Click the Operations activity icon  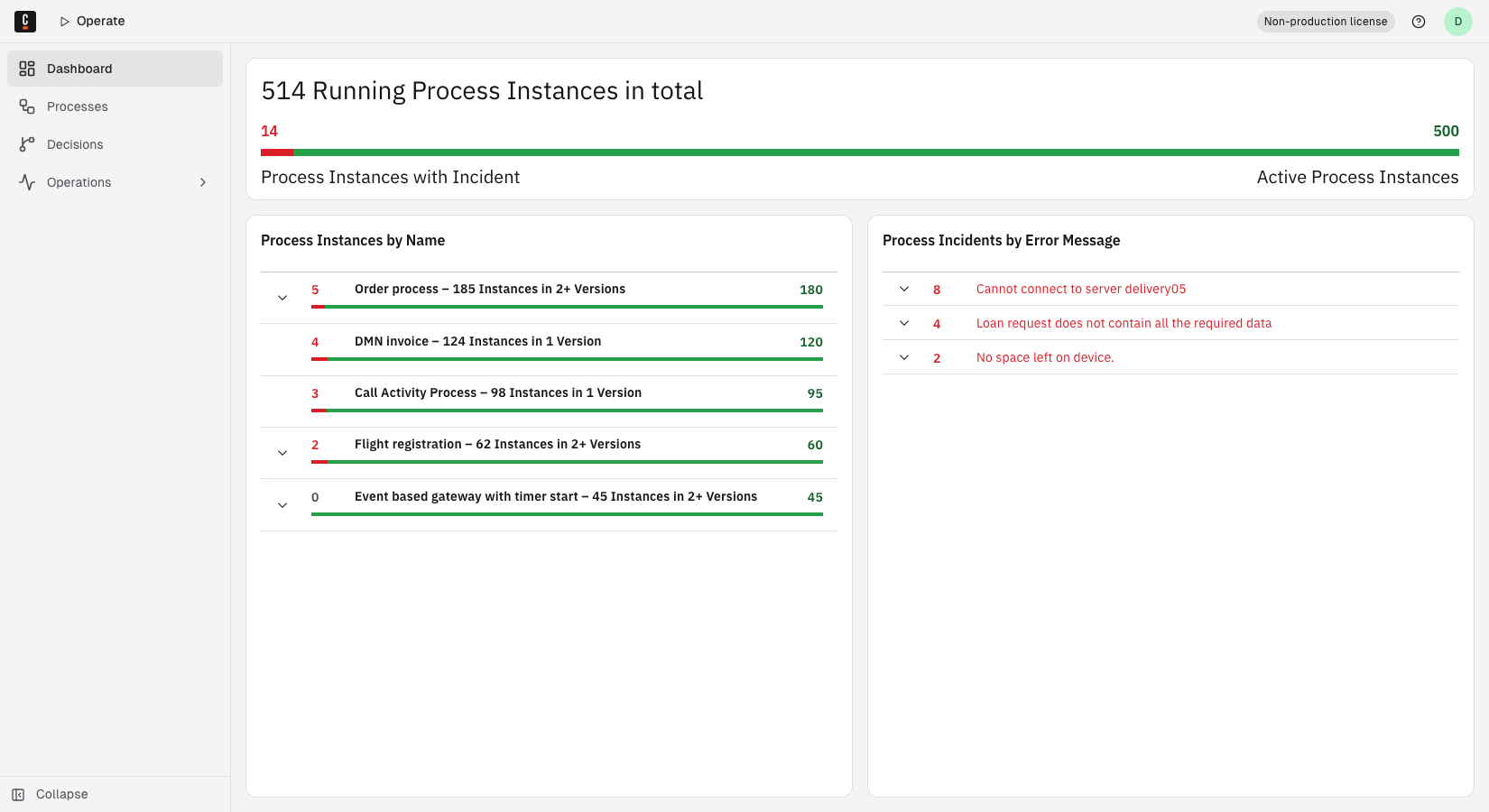(x=27, y=182)
